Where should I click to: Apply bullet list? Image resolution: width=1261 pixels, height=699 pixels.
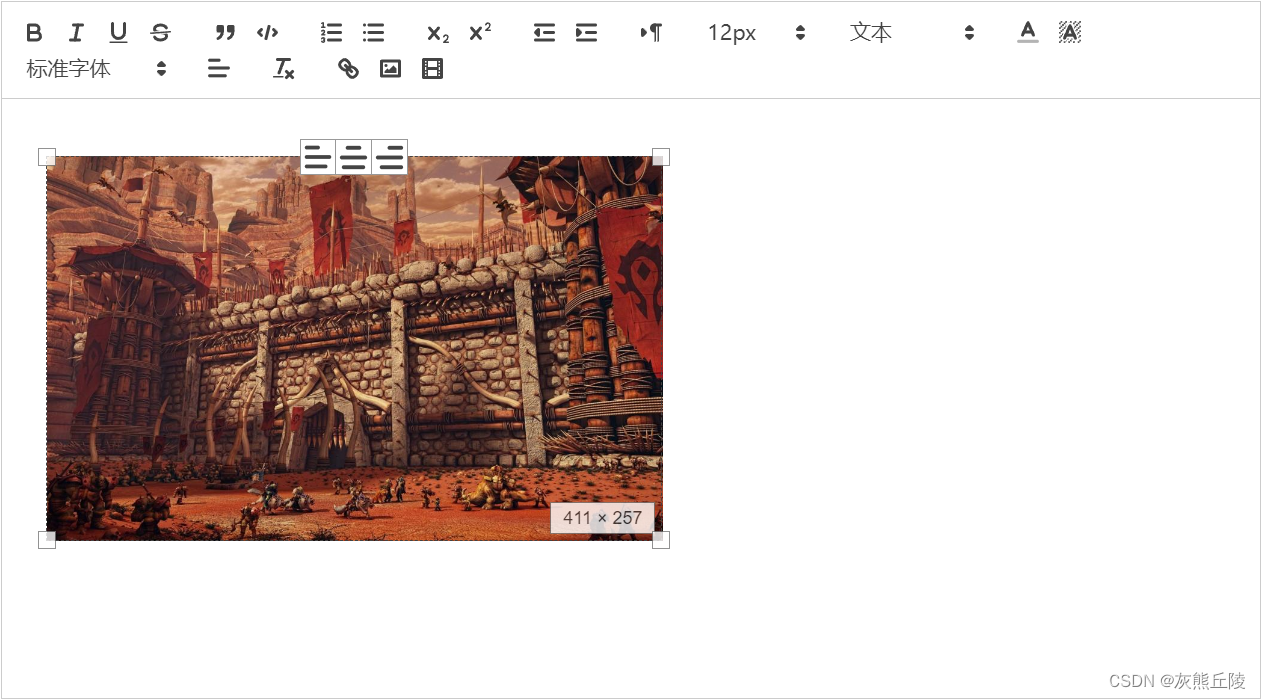373,33
